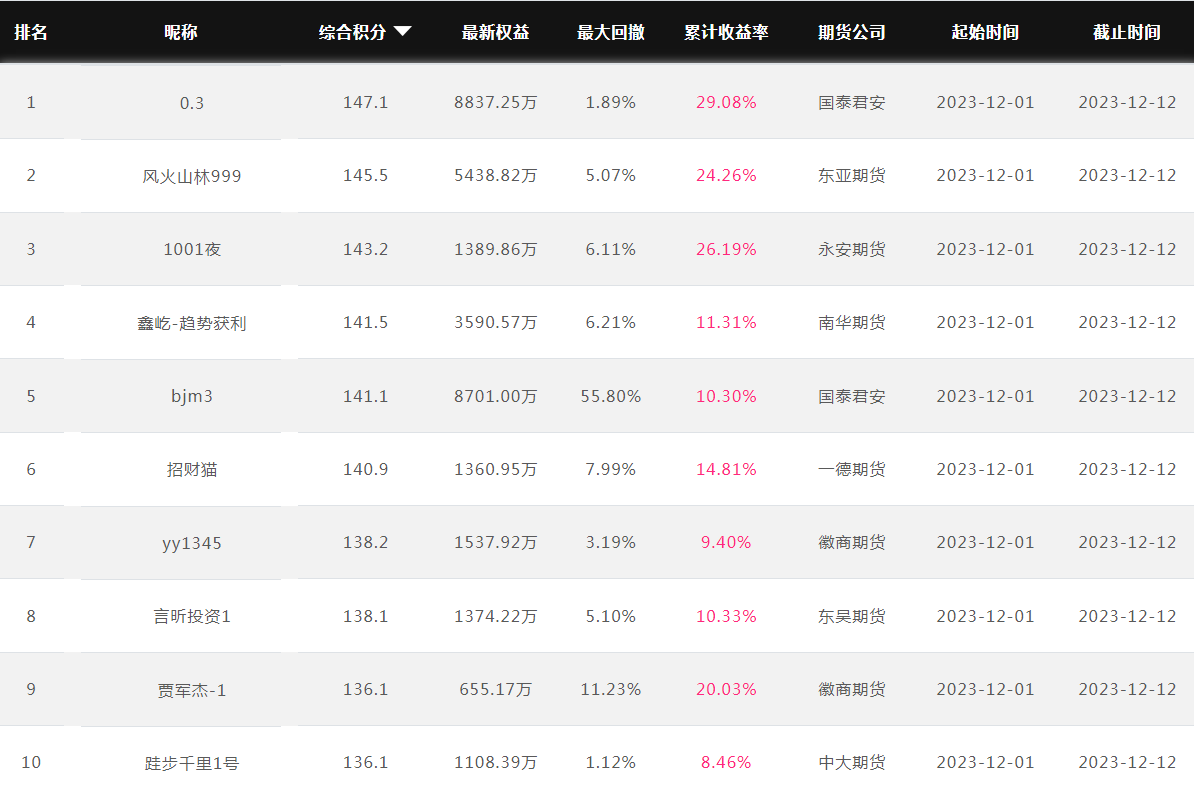This screenshot has width=1194, height=796.
Task: Select equity 655.17万
Action: tap(496, 689)
